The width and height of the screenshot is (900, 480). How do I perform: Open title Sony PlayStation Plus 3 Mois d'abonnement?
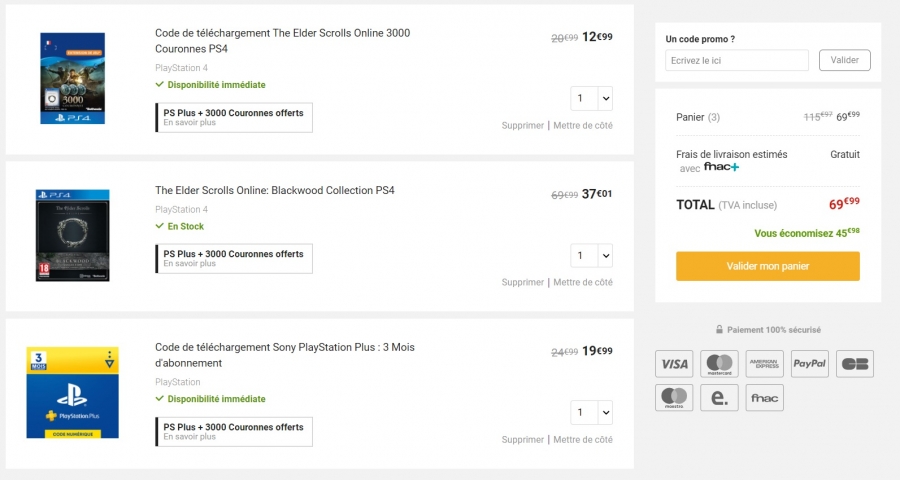click(285, 355)
